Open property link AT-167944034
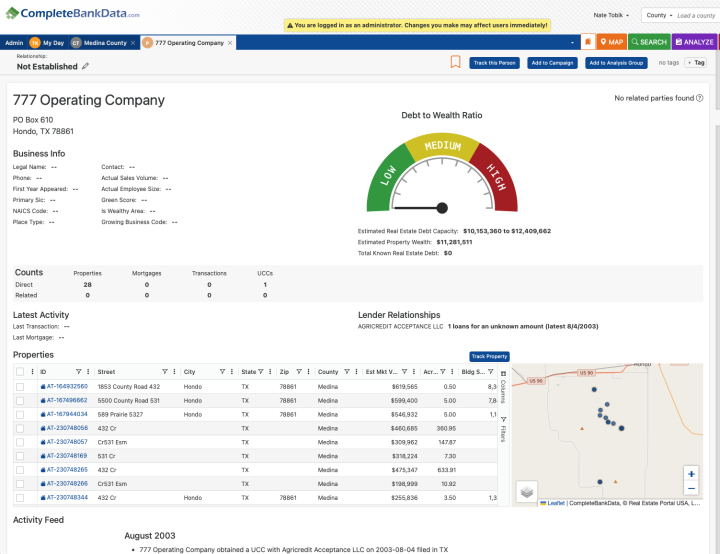Image resolution: width=720 pixels, height=554 pixels. [x=67, y=414]
